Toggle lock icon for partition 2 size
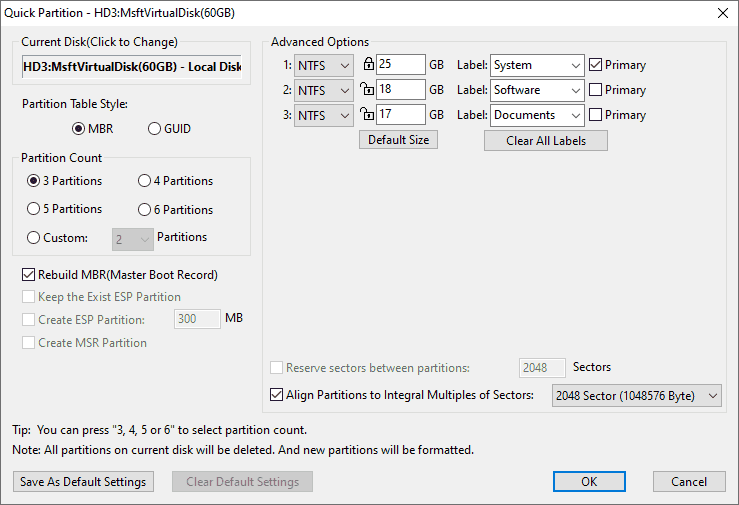The height and width of the screenshot is (505, 739). click(x=368, y=90)
